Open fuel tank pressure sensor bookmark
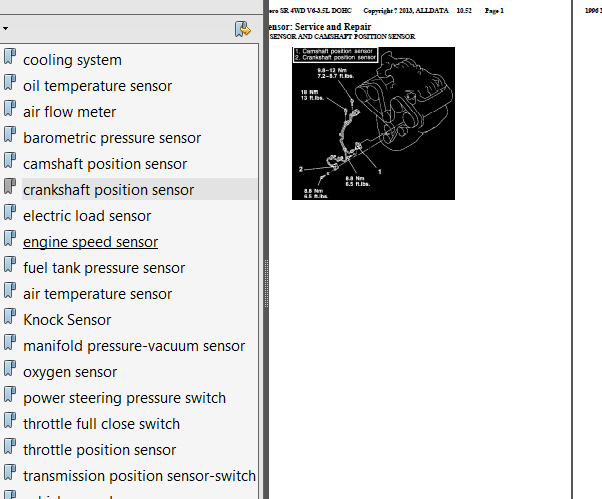The height and width of the screenshot is (499, 602). (x=104, y=268)
